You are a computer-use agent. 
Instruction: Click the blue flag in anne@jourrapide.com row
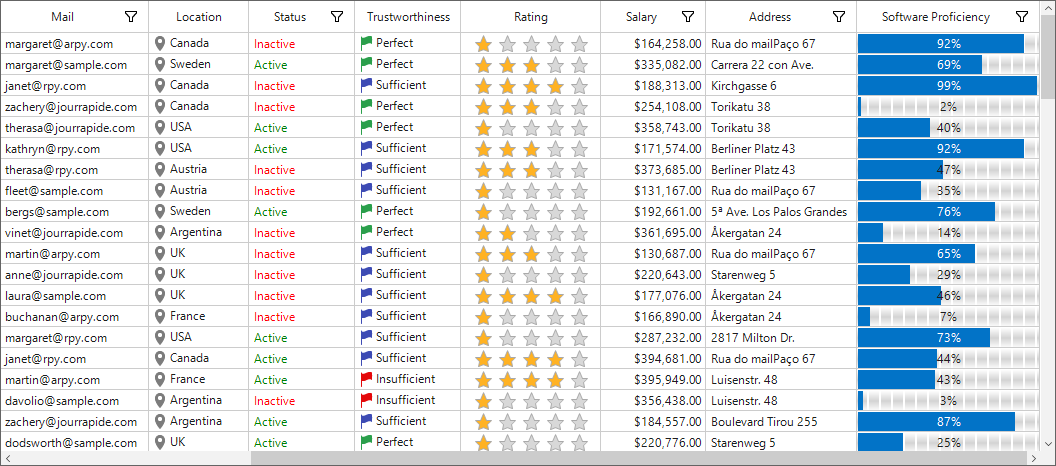[x=366, y=274]
